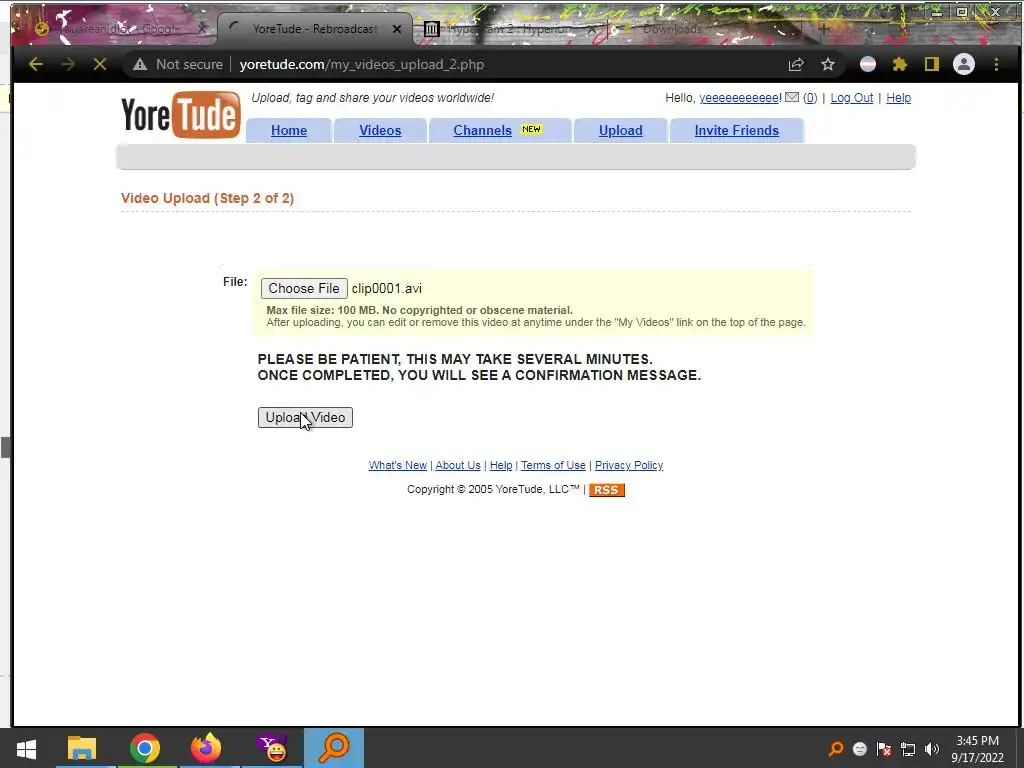
Task: Go back using browser back arrow
Action: (36, 64)
